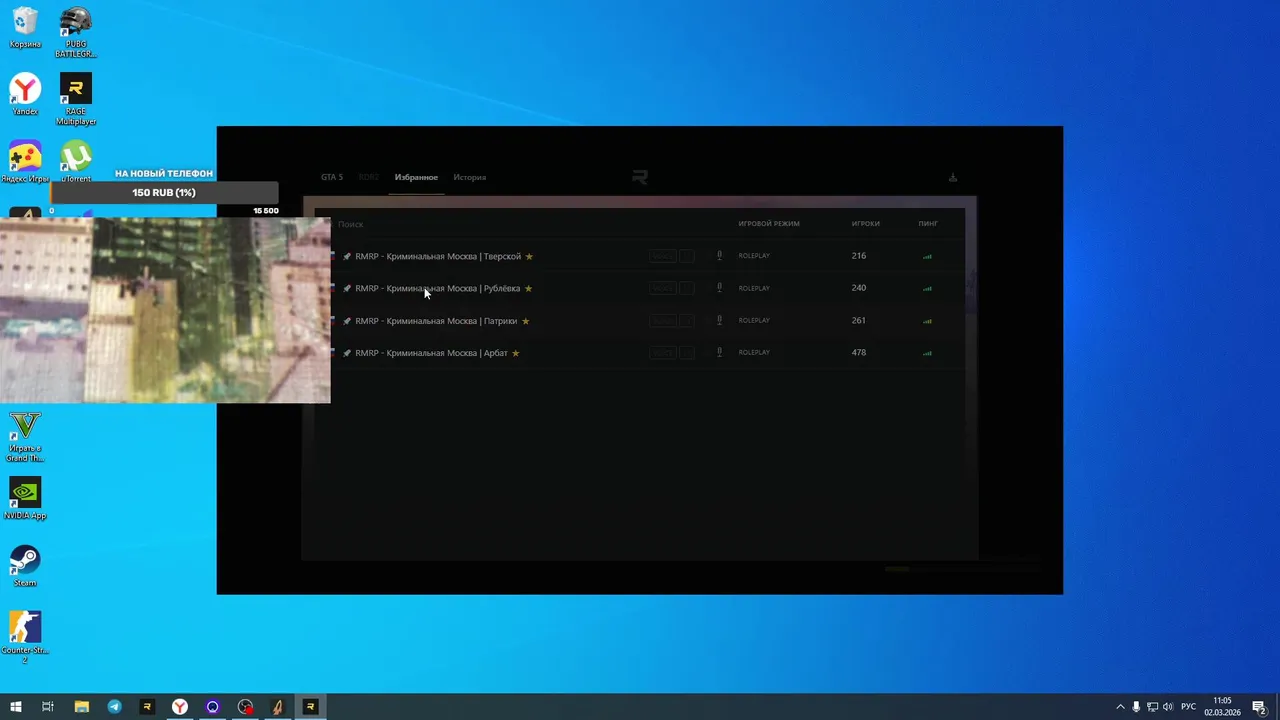Screen dimensions: 1280x720
Task: Open the notification center icon
Action: point(1260,707)
